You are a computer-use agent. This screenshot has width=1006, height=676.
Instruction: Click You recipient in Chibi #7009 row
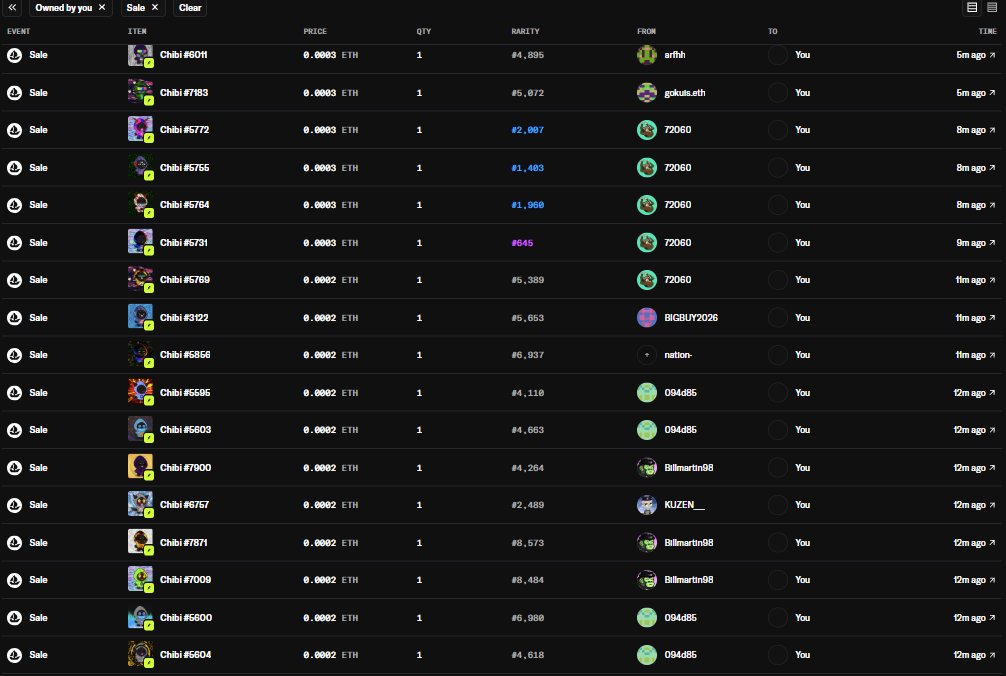click(x=803, y=580)
